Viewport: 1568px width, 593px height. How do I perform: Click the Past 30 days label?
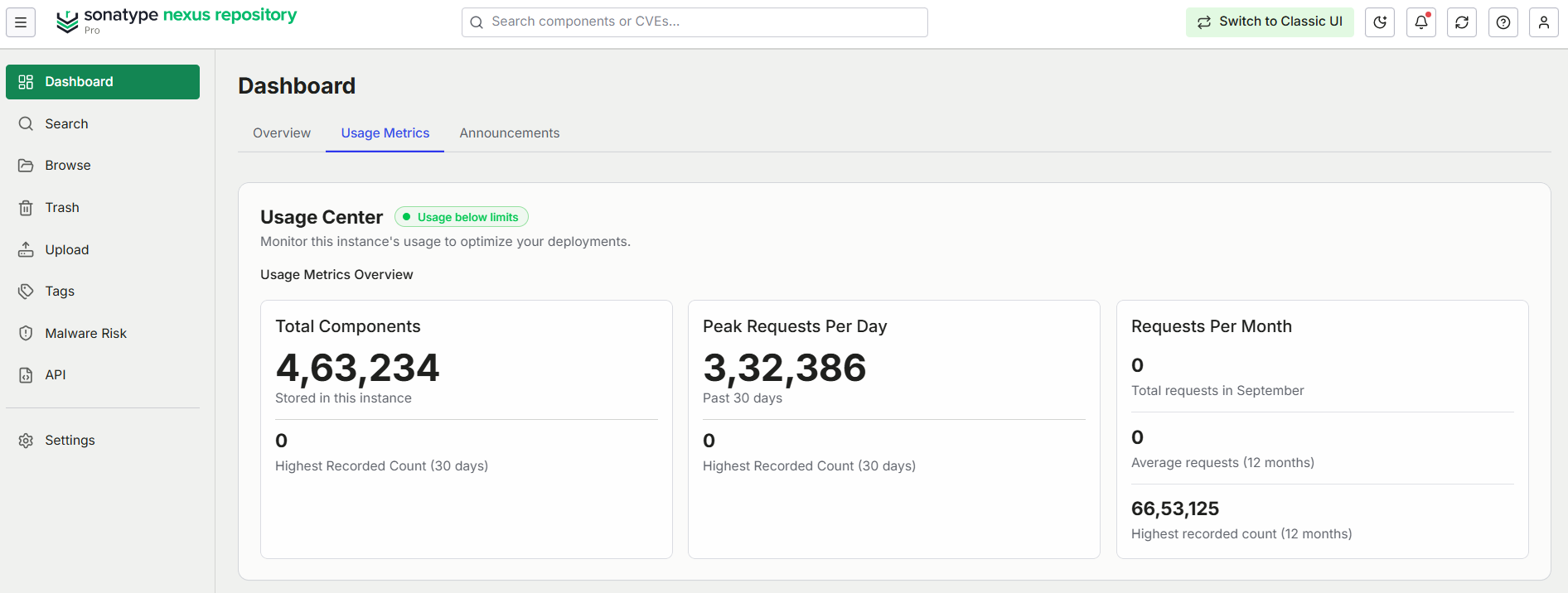pyautogui.click(x=743, y=398)
